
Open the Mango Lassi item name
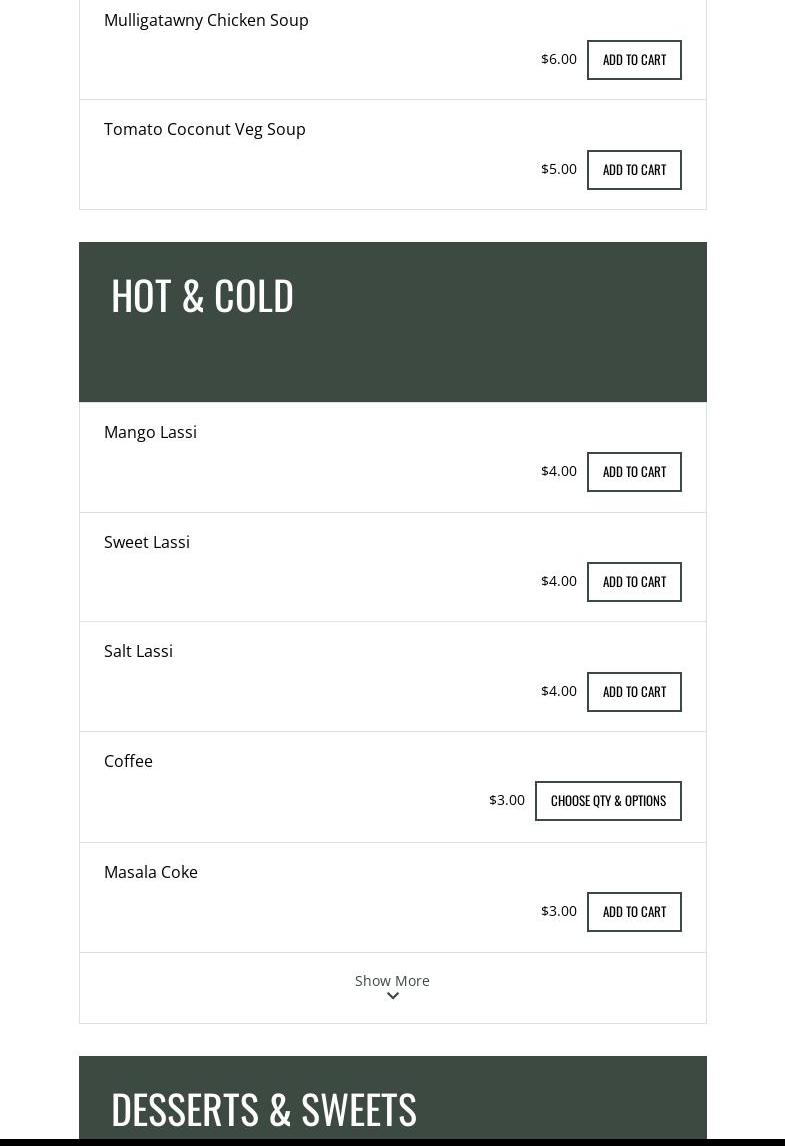pyautogui.click(x=150, y=432)
